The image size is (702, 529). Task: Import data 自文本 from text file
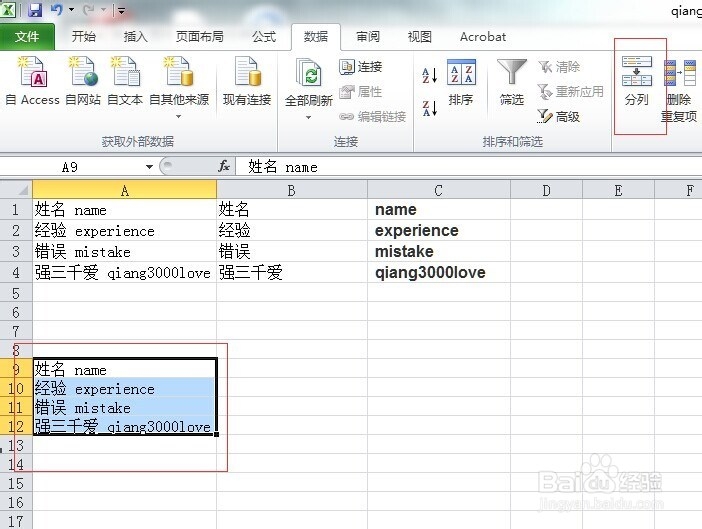click(125, 81)
